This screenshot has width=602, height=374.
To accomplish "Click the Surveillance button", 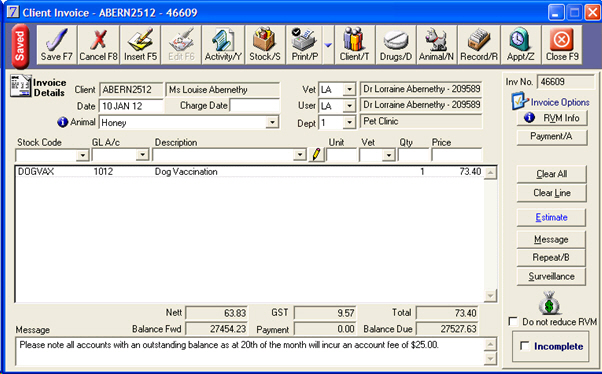I will pos(551,276).
